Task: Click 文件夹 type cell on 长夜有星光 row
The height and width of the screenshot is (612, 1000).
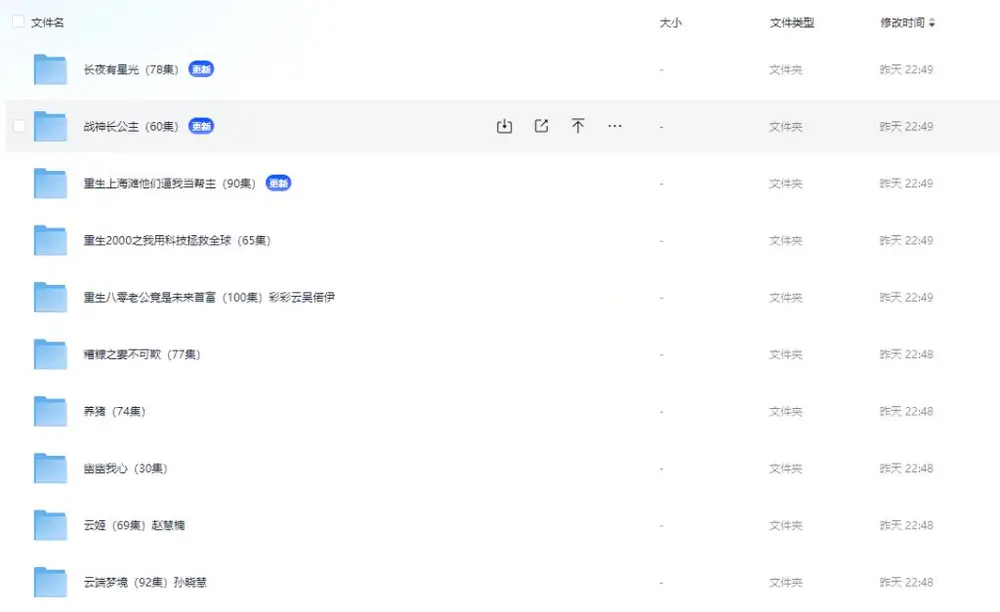Action: point(786,69)
